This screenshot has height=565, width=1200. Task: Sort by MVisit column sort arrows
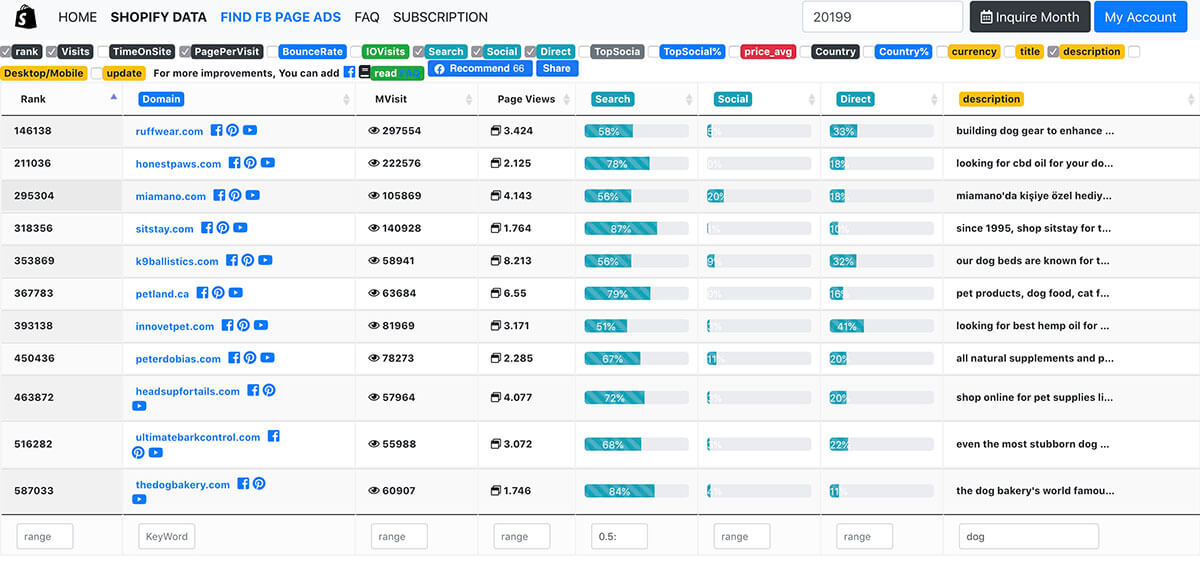click(x=470, y=99)
